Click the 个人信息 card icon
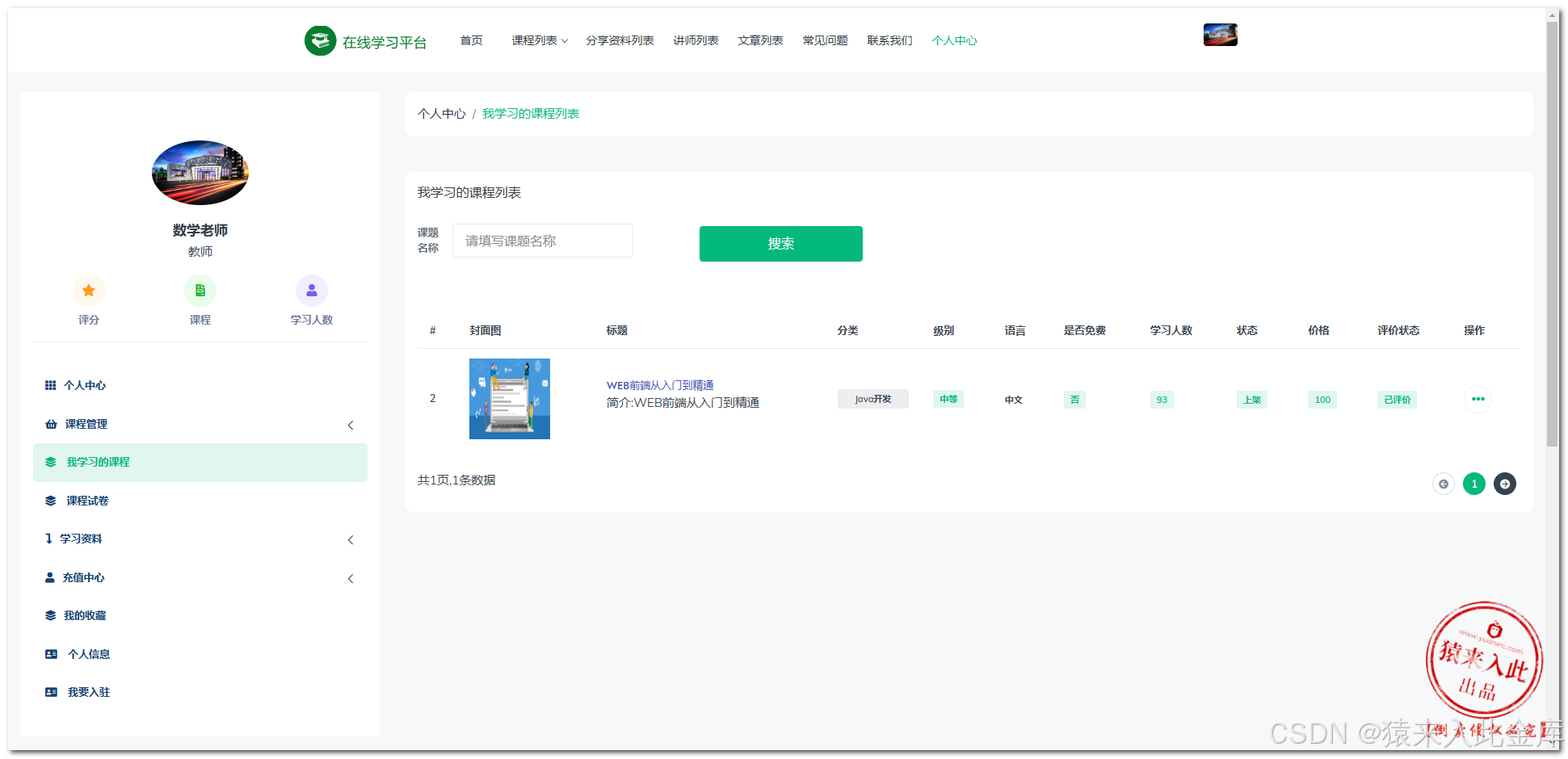1568x759 pixels. 50,653
